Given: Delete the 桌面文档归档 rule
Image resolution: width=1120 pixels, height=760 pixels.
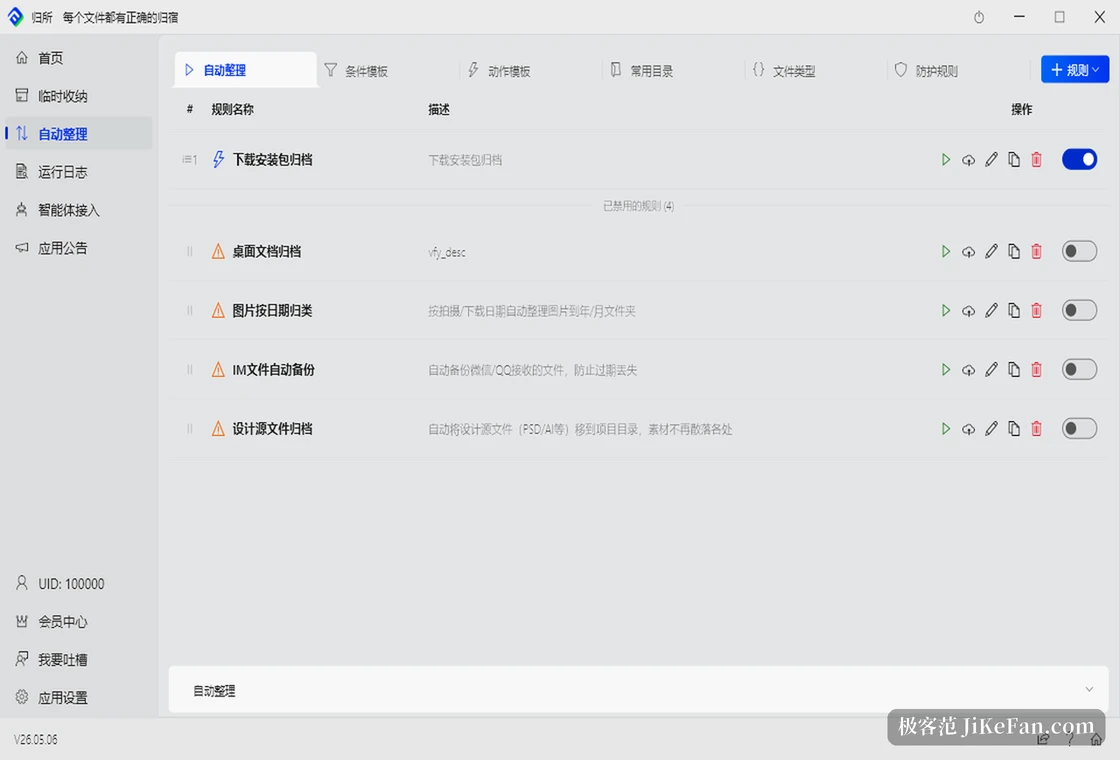Looking at the screenshot, I should tap(1036, 251).
